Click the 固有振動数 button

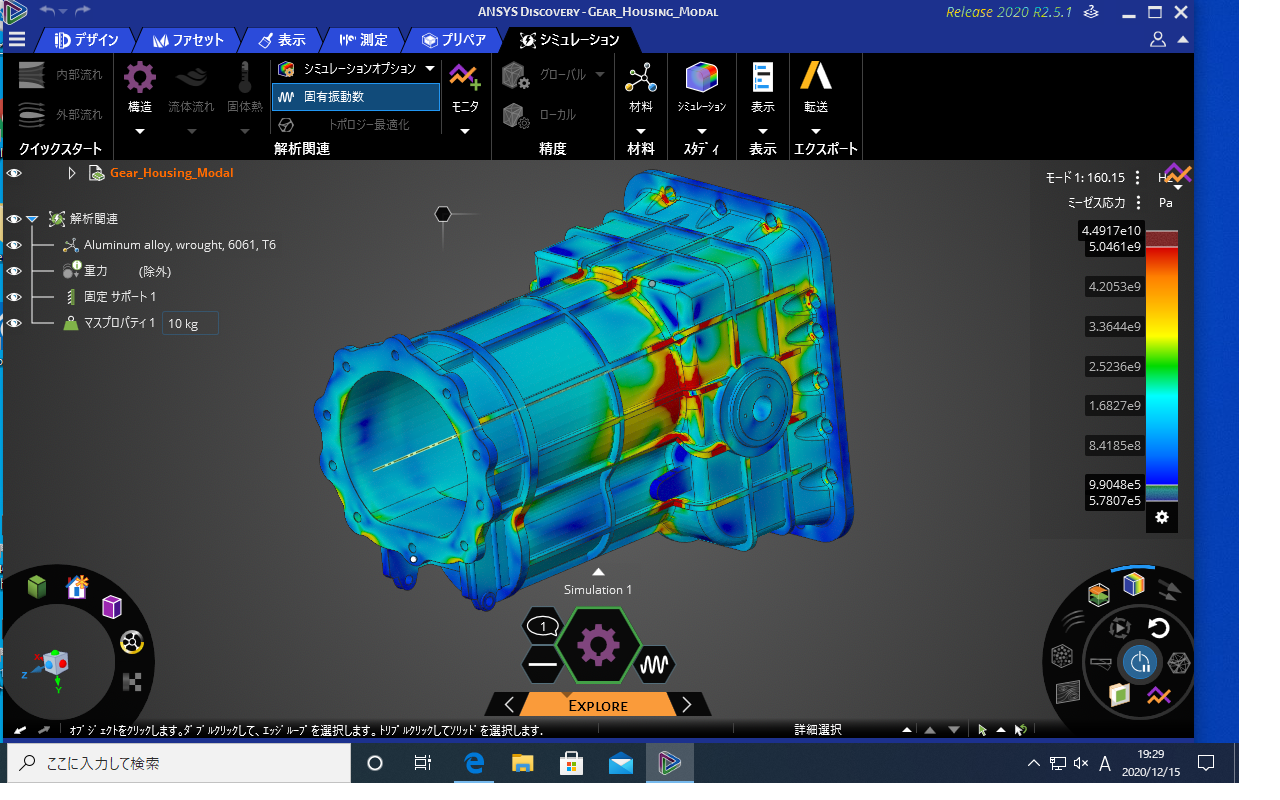coord(356,97)
